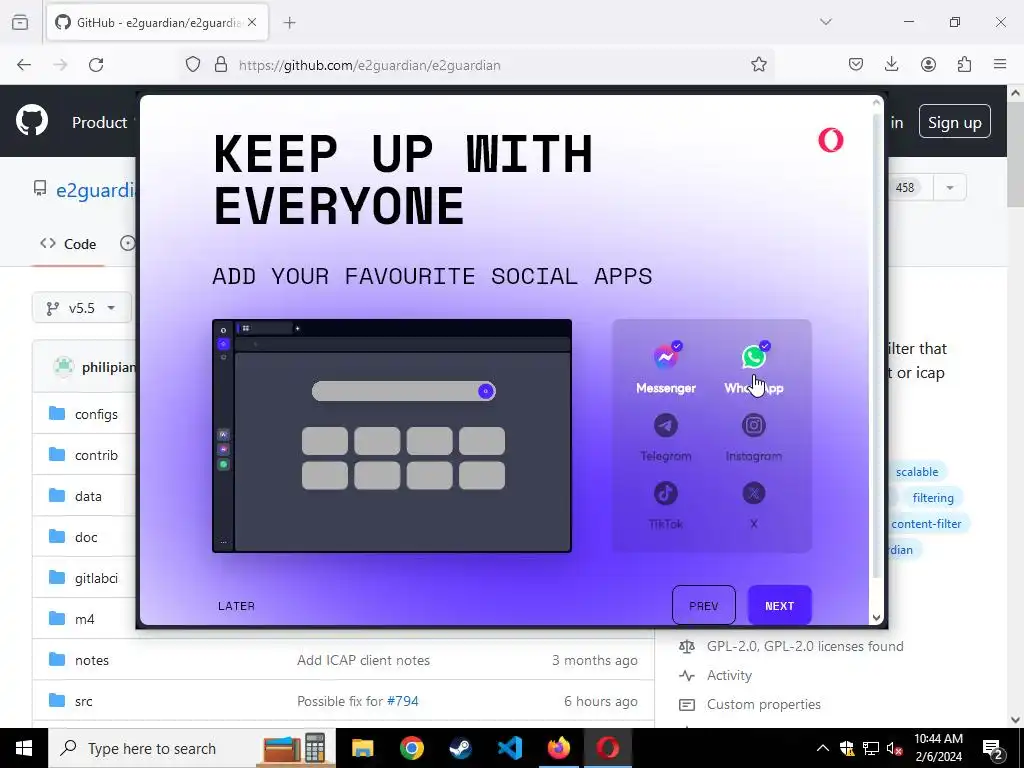
Task: Click the site lock icon
Action: click(x=221, y=65)
